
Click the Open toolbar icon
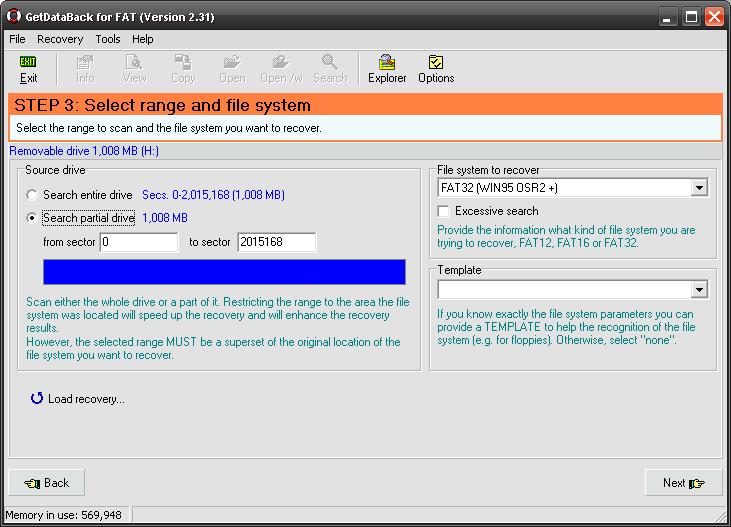point(232,69)
